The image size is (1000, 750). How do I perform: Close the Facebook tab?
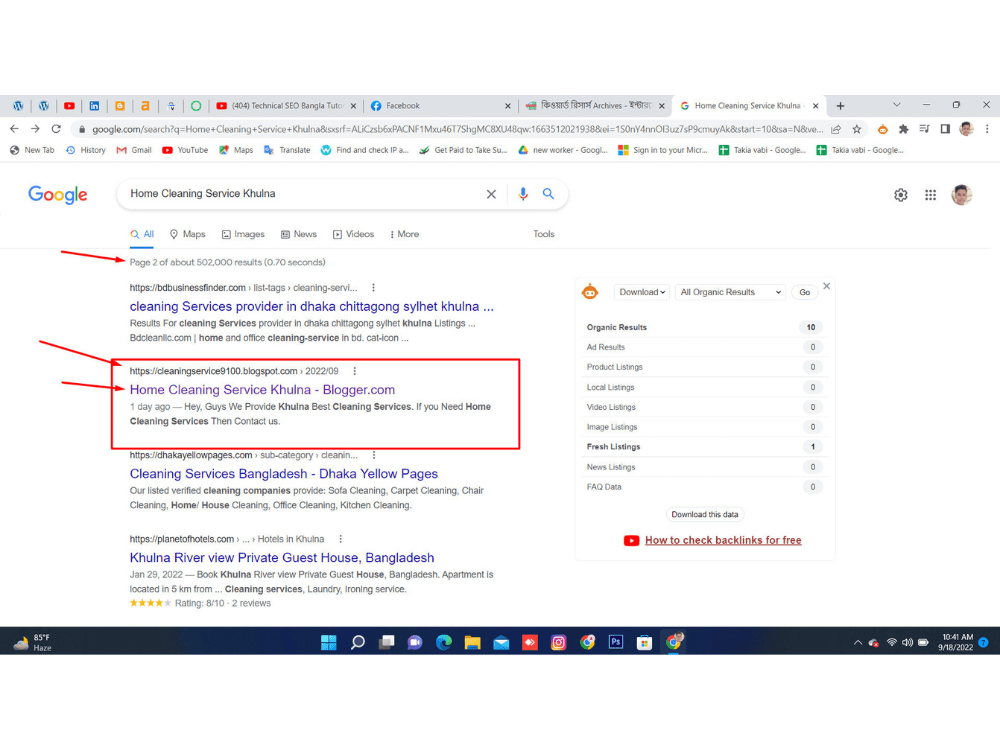(x=508, y=106)
